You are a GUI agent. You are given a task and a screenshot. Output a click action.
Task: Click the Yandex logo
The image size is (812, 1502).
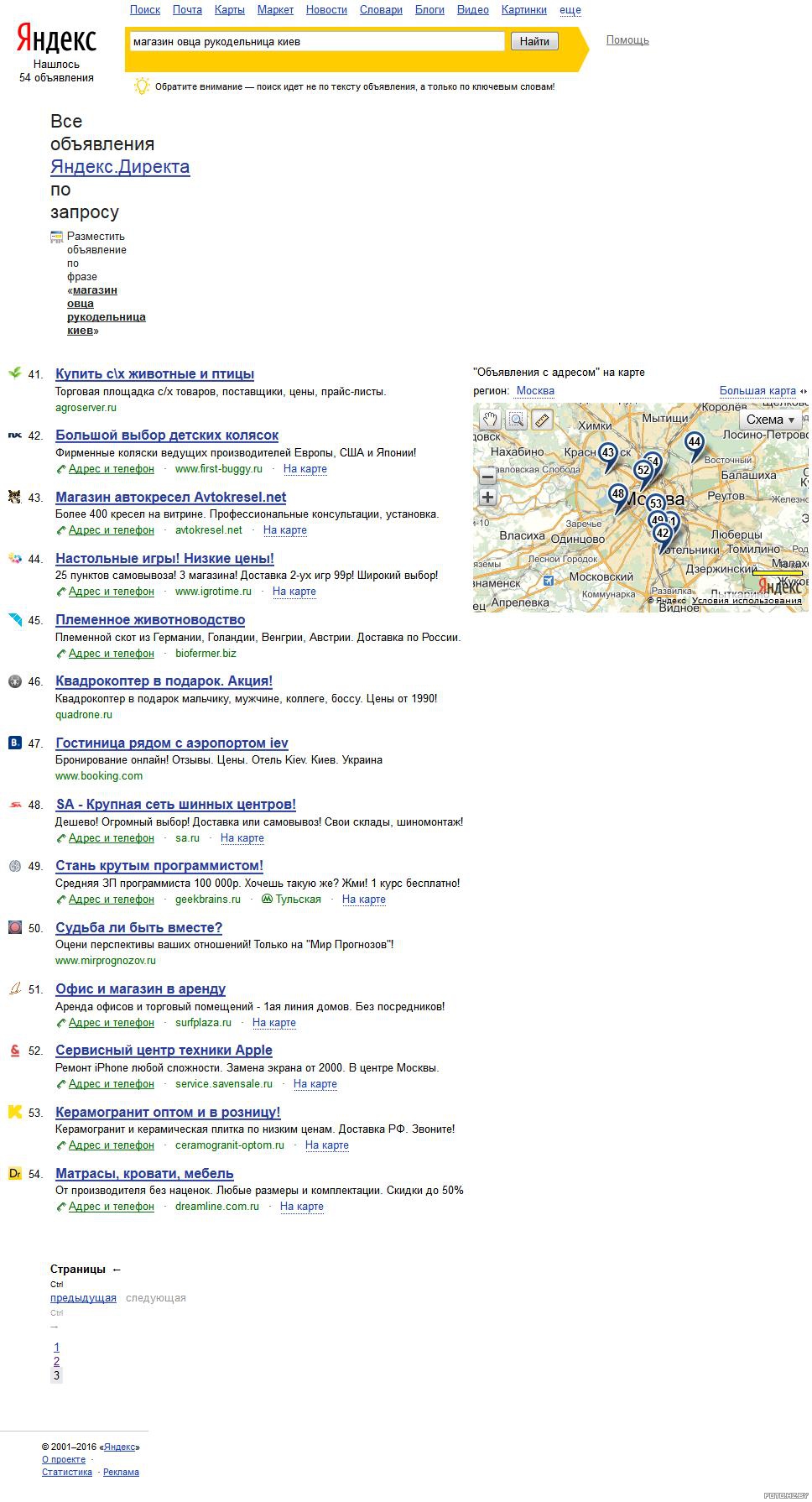click(x=57, y=39)
